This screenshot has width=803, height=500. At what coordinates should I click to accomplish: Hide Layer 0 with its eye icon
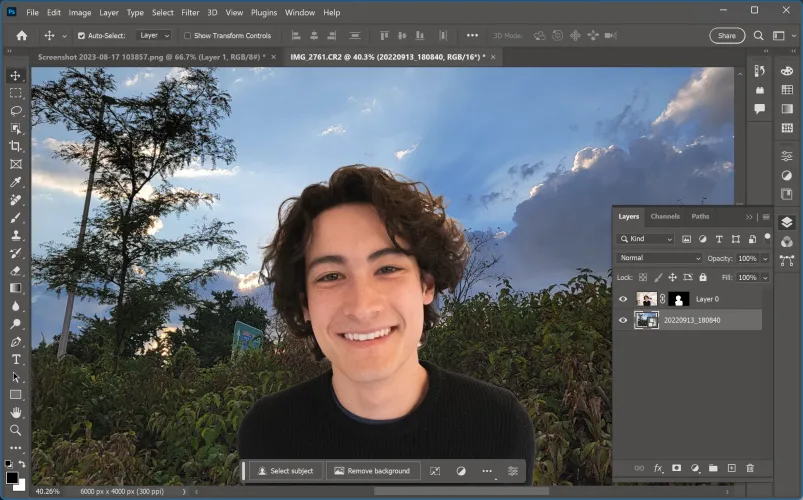click(623, 299)
